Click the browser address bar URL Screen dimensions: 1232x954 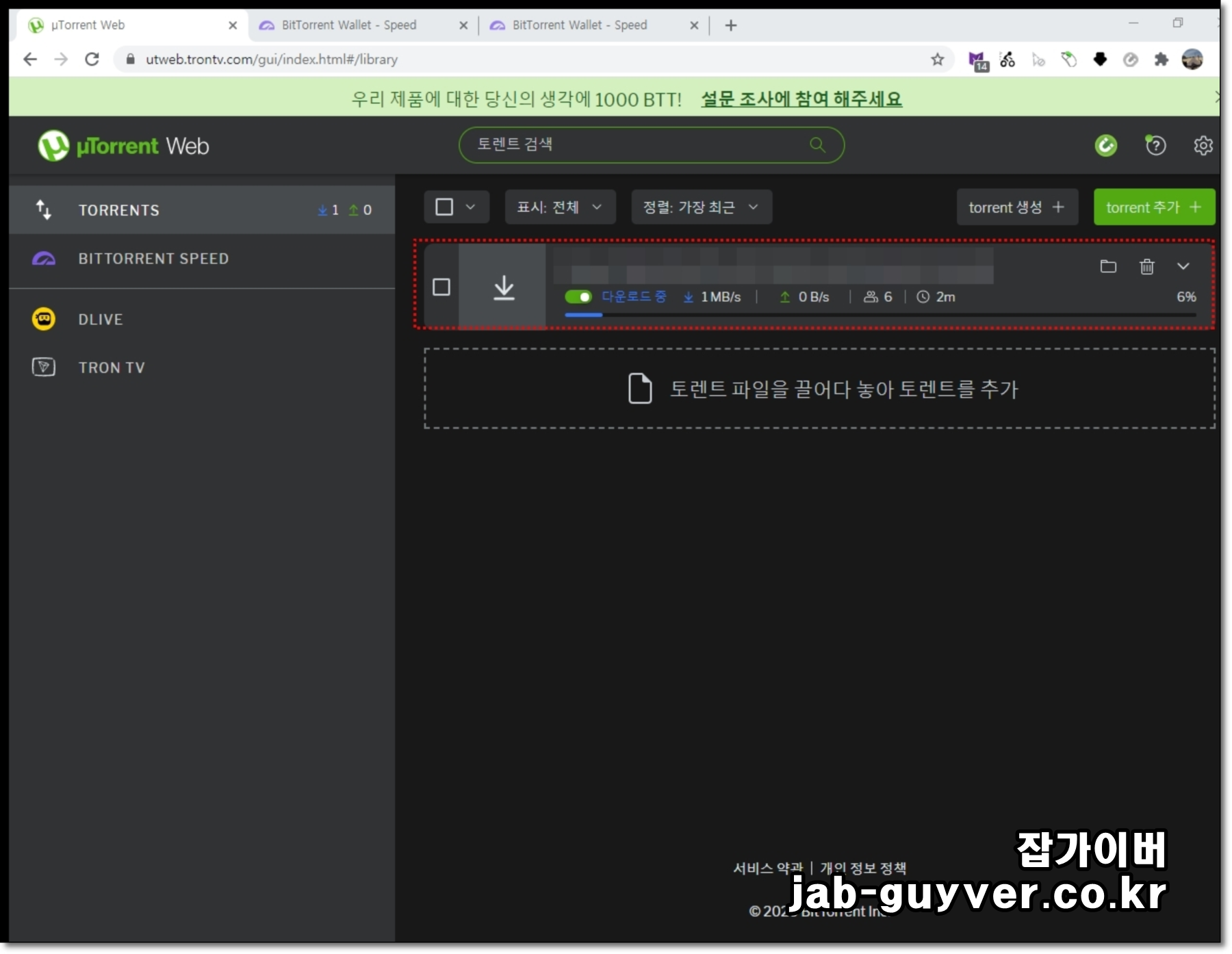[x=272, y=60]
